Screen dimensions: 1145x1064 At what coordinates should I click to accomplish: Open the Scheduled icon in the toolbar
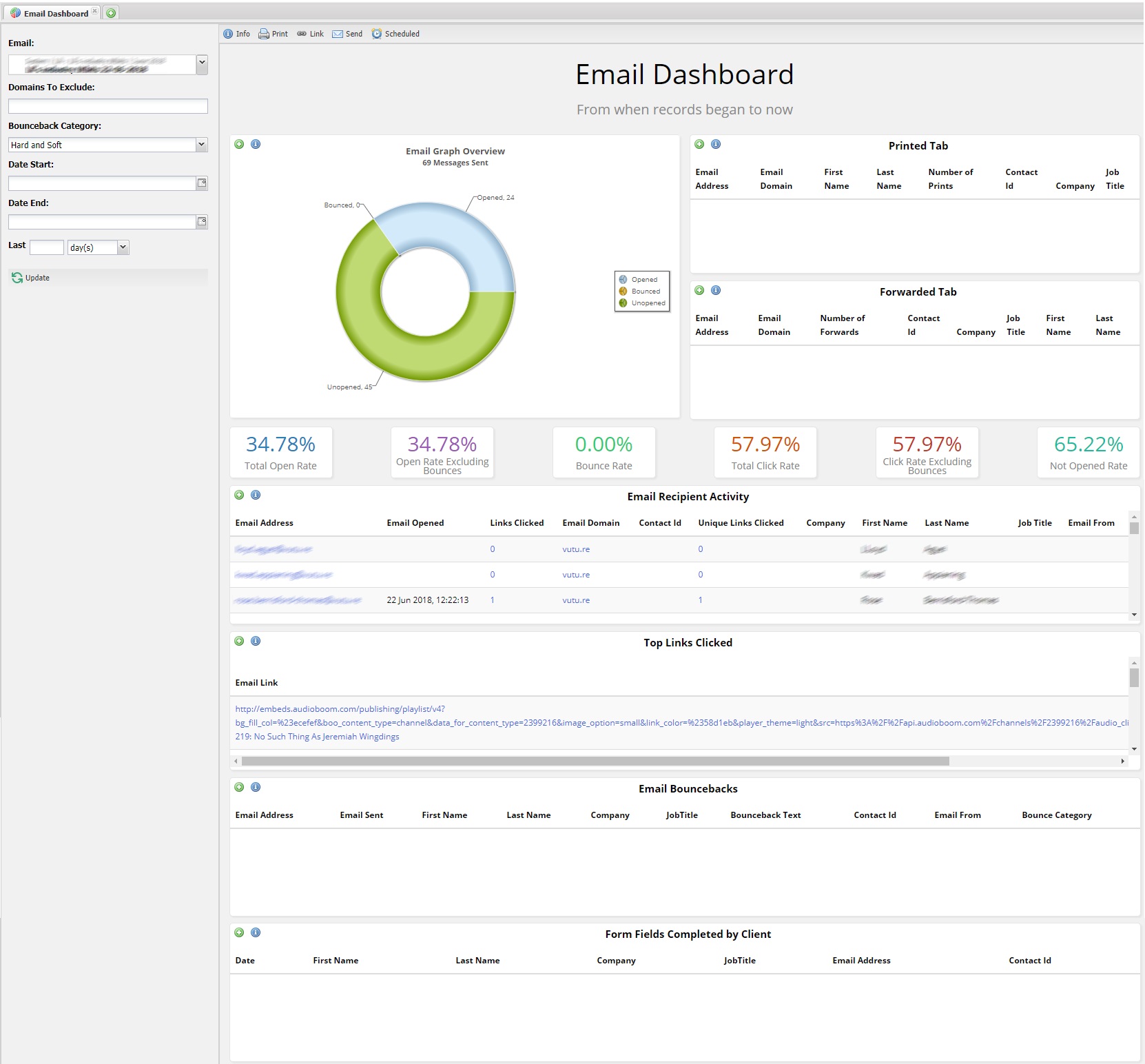pos(376,33)
